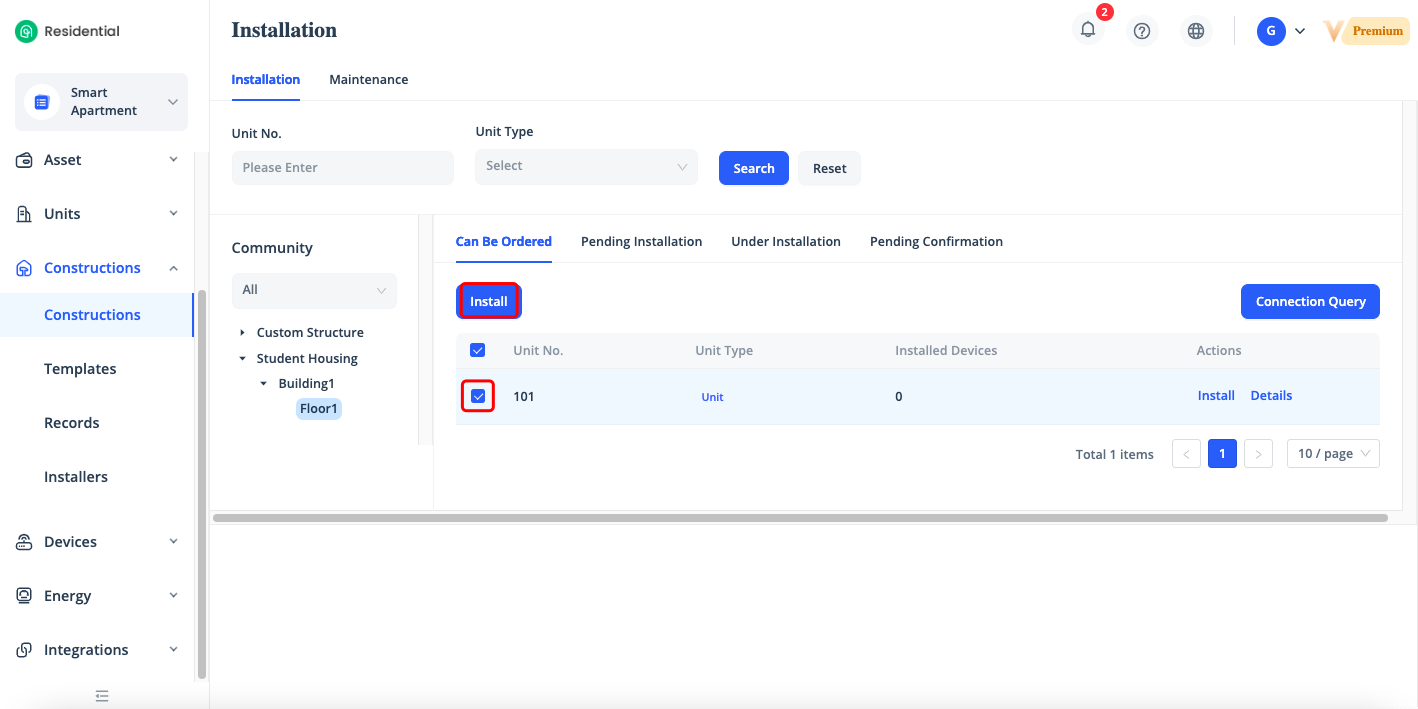Switch to the Maintenance tab

point(368,80)
